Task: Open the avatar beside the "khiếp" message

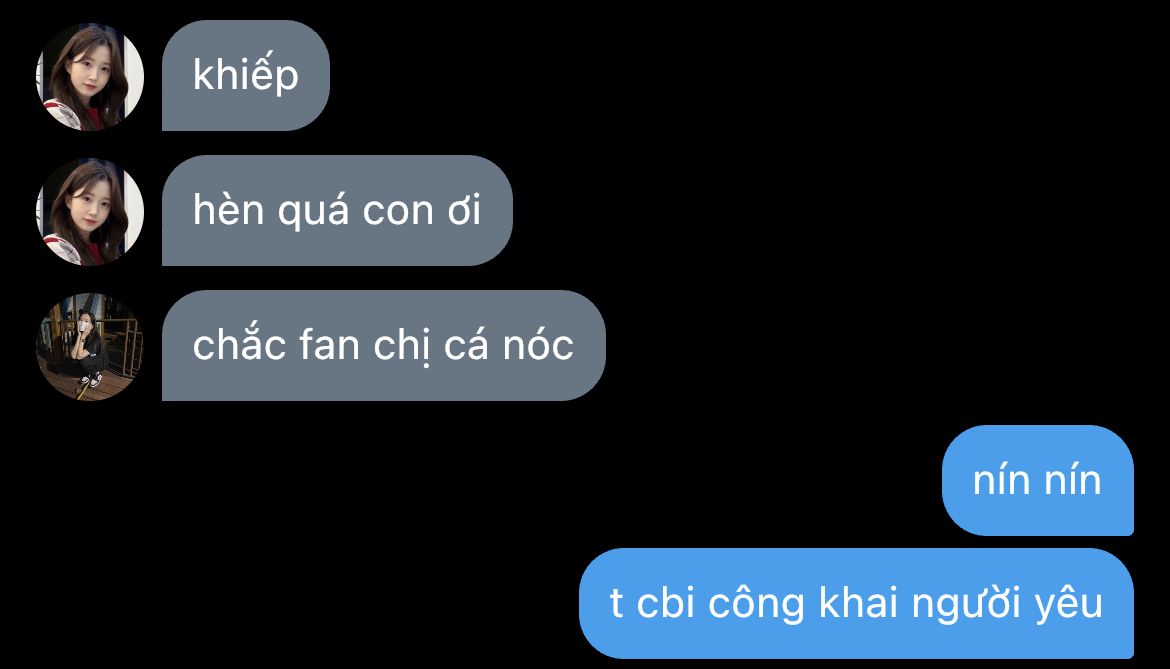Action: 90,77
